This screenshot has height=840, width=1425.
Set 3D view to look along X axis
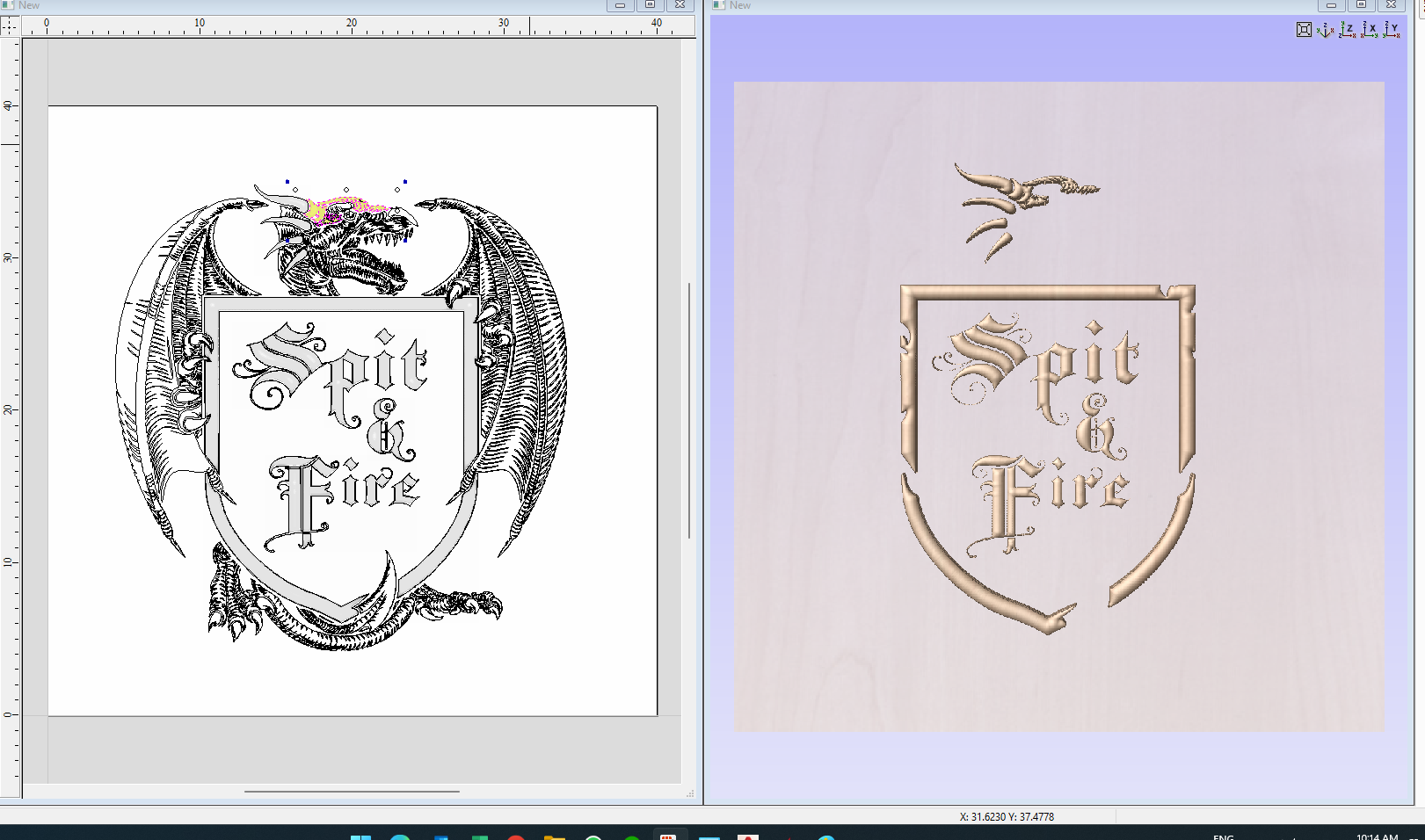[1370, 30]
